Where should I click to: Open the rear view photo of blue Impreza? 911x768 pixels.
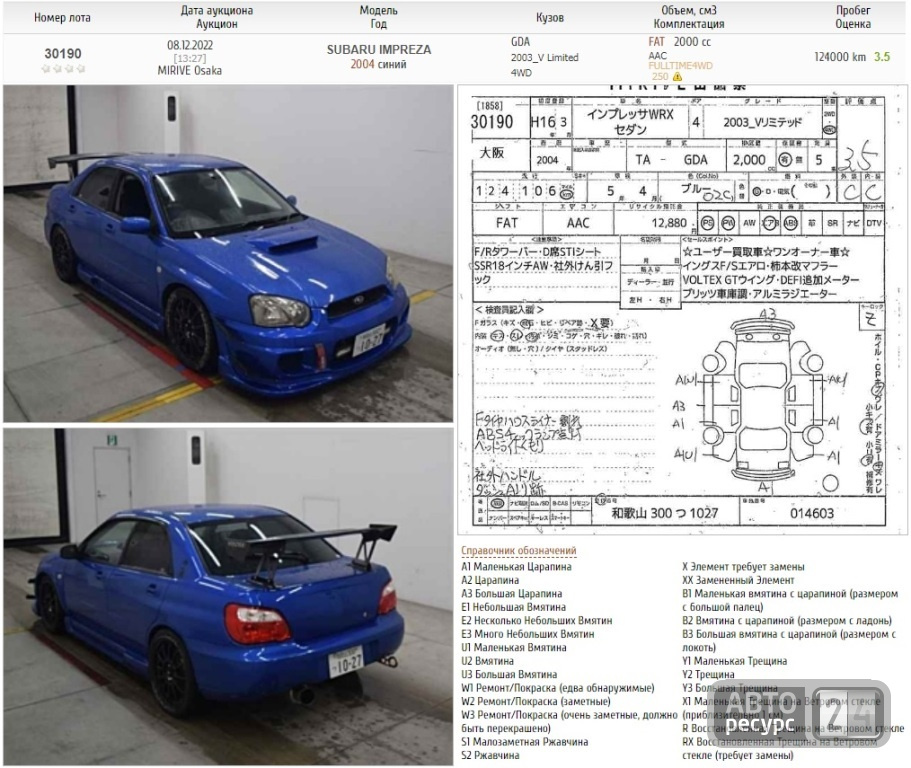coord(228,597)
